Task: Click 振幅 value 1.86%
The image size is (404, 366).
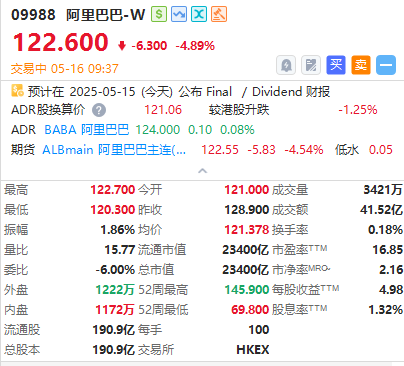Action: (118, 230)
